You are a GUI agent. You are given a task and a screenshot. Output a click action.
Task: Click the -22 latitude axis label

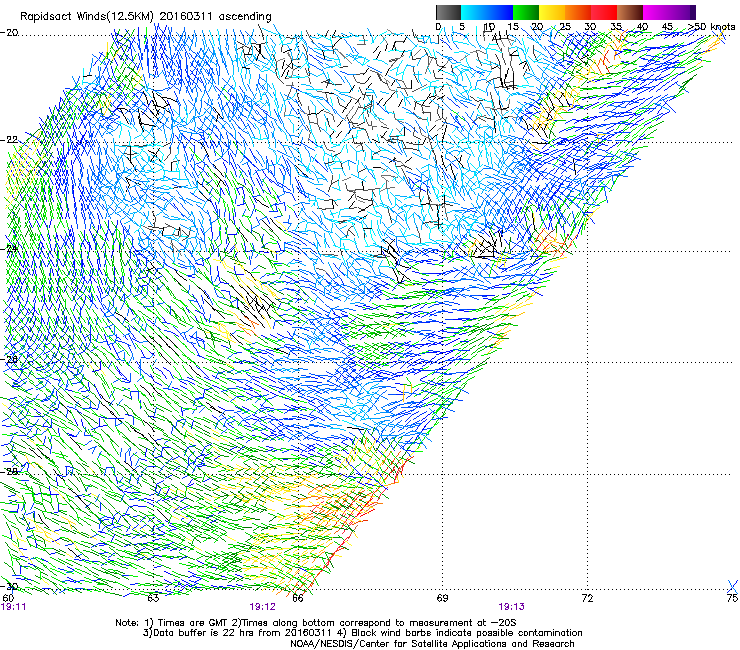pyautogui.click(x=9, y=140)
